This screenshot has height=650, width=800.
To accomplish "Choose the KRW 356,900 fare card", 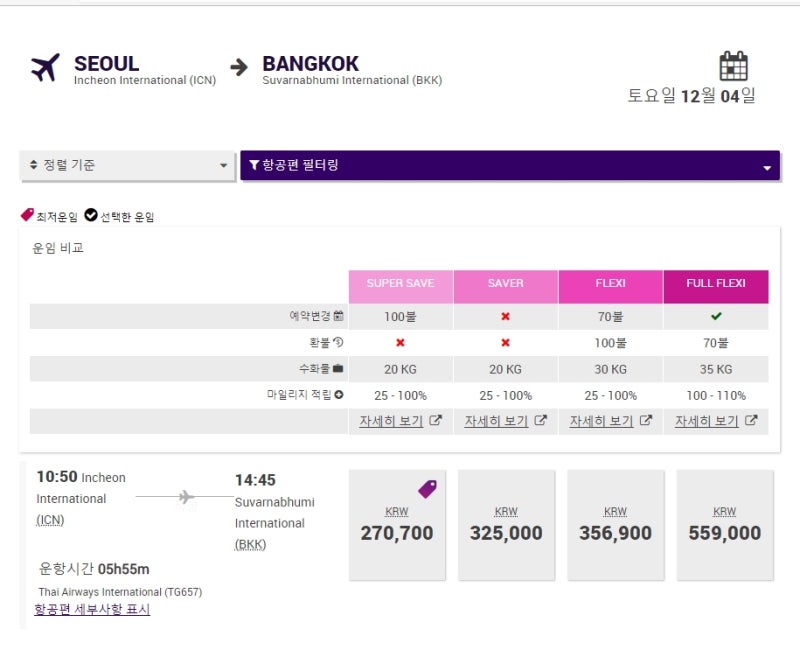I will pyautogui.click(x=615, y=525).
